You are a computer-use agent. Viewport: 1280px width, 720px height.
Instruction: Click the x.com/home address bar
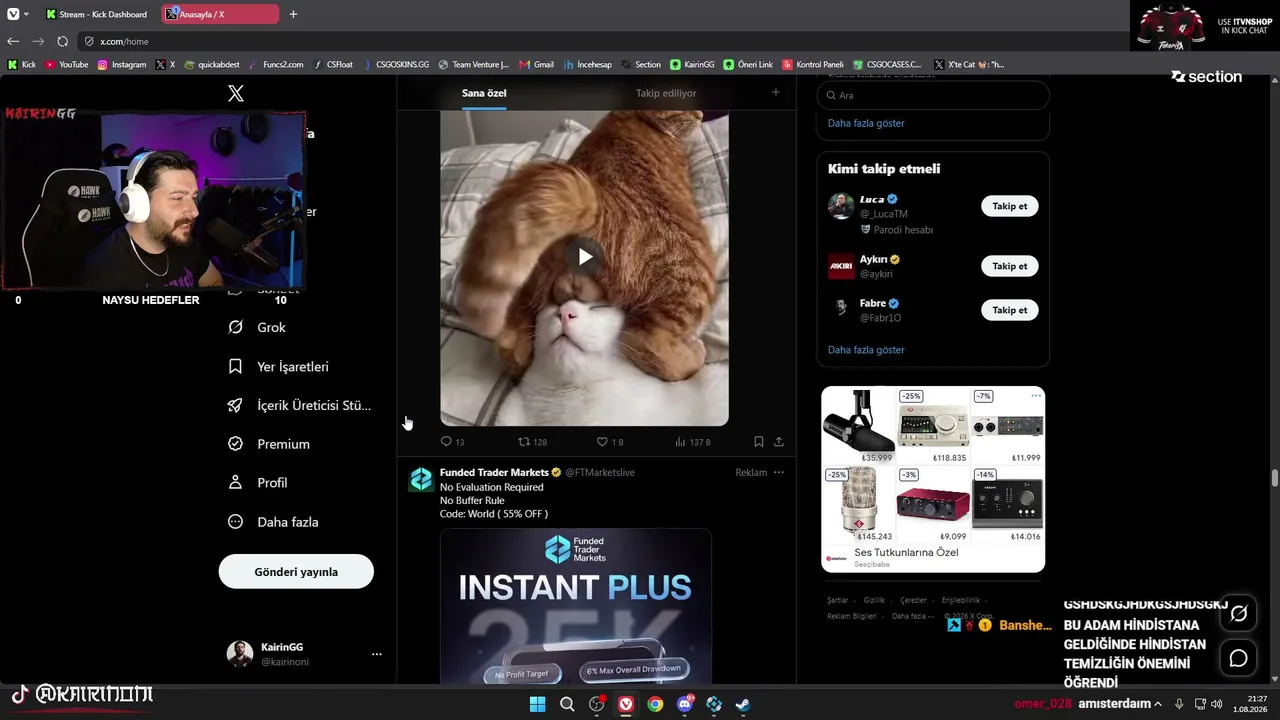pyautogui.click(x=600, y=41)
